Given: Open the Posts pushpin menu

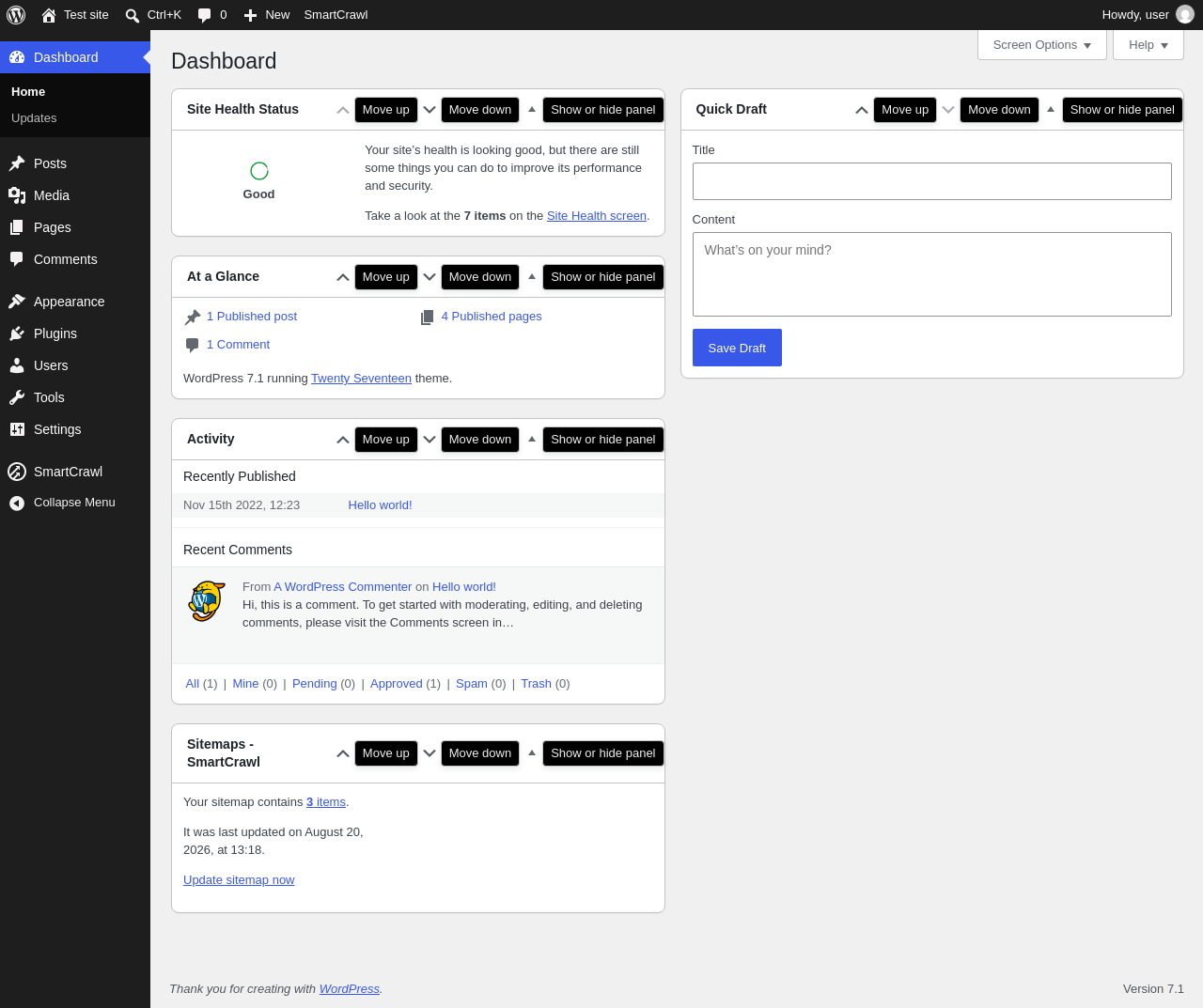Looking at the screenshot, I should coord(75,163).
